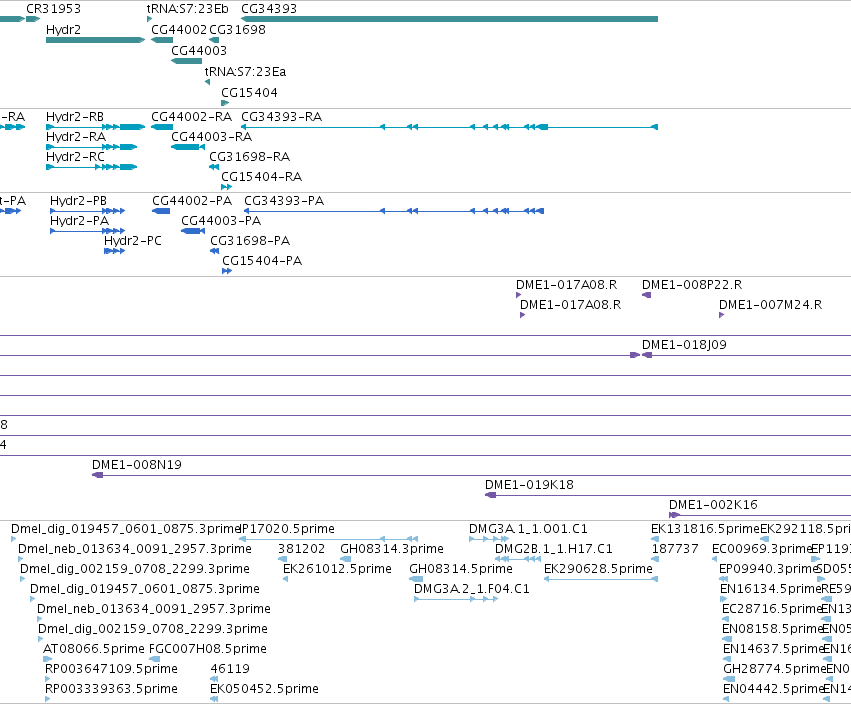Select transcript Hydr2-RA

pyautogui.click(x=92, y=147)
